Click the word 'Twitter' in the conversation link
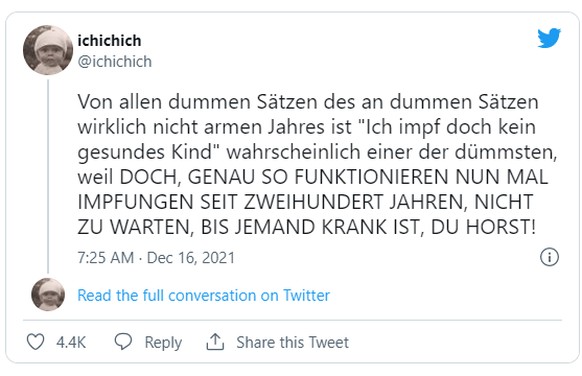This screenshot has width=582, height=376. (x=307, y=295)
